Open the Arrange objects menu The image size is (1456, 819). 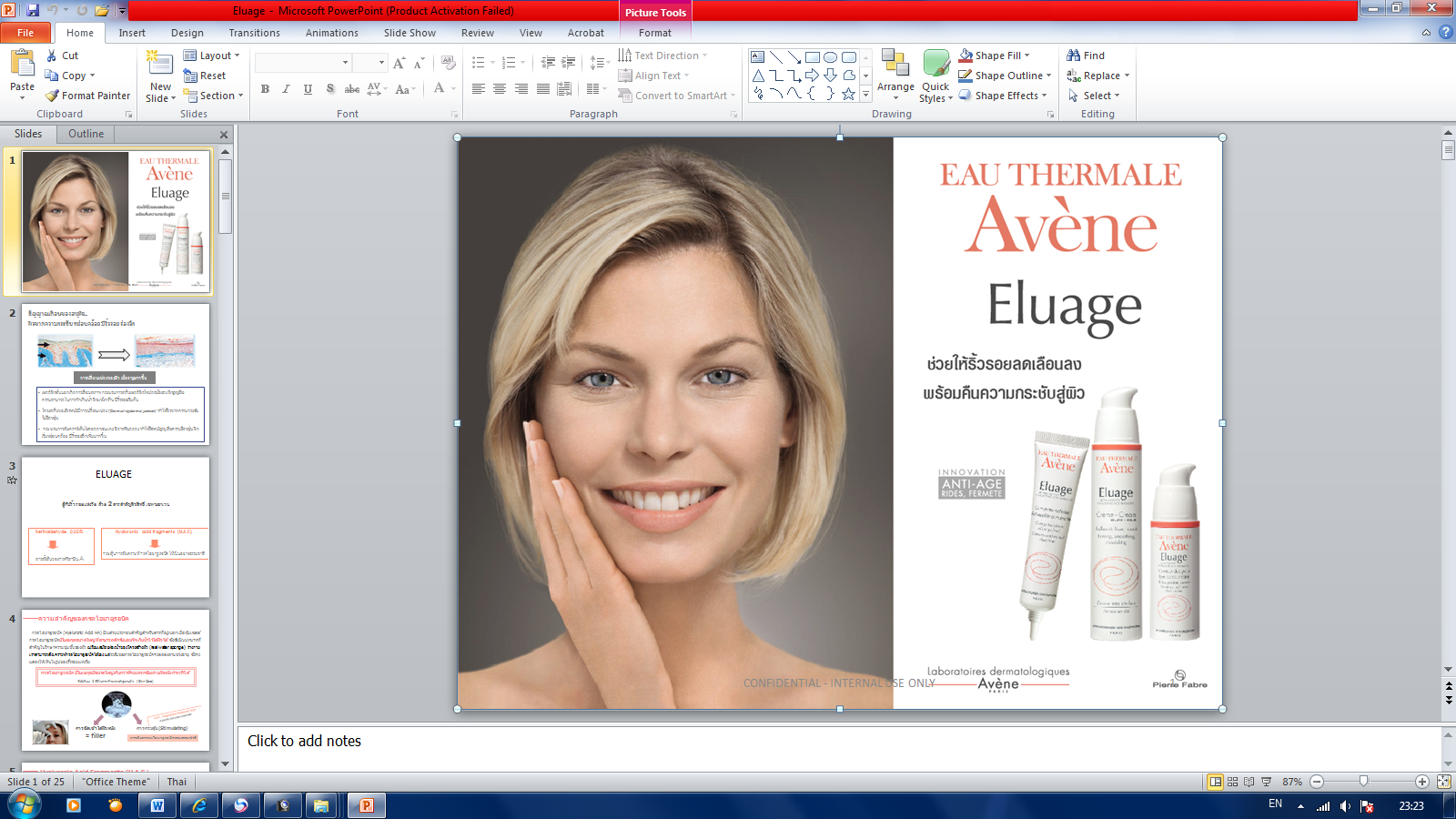pyautogui.click(x=895, y=76)
